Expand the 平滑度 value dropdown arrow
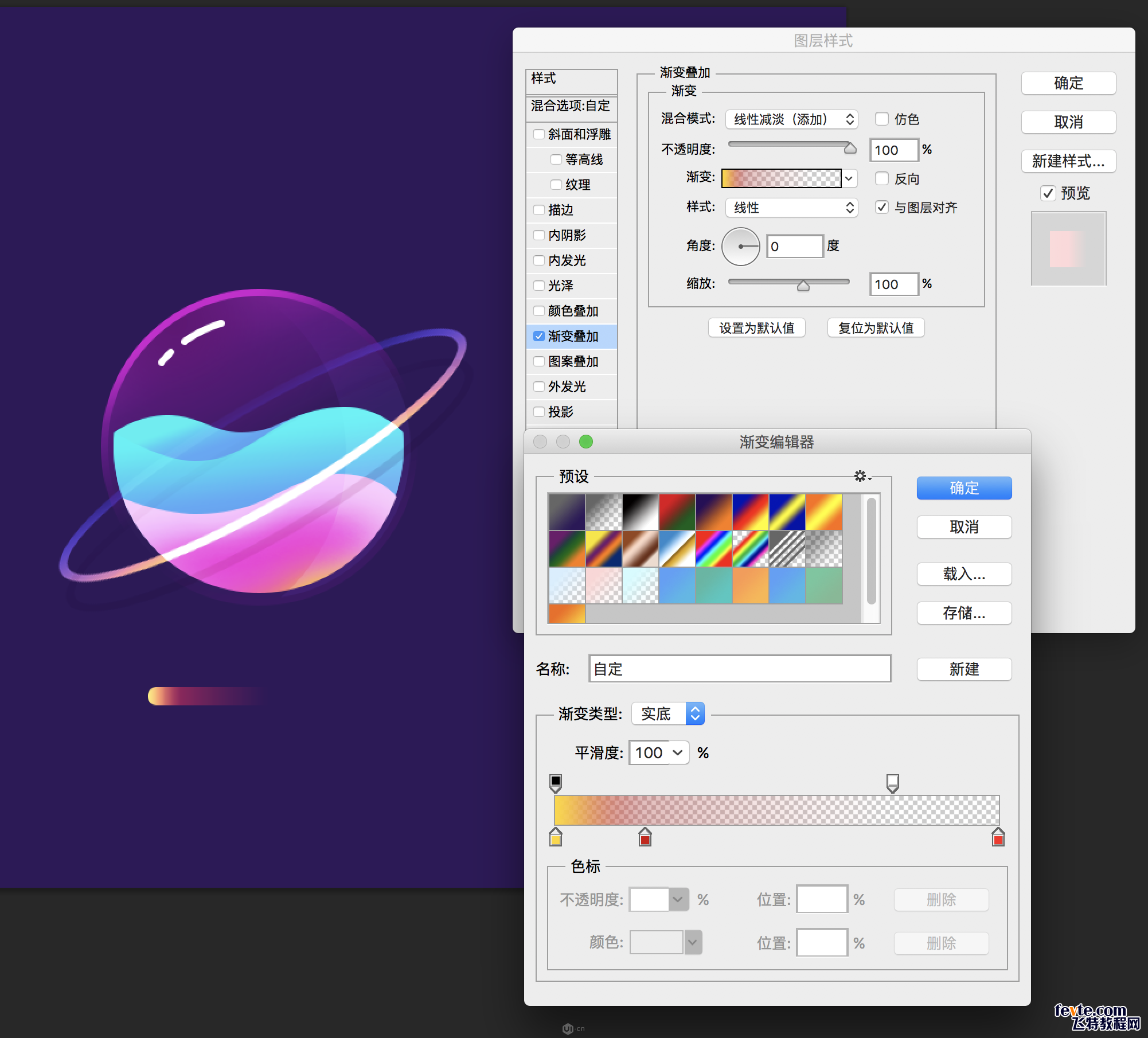Viewport: 1148px width, 1038px height. tap(678, 753)
